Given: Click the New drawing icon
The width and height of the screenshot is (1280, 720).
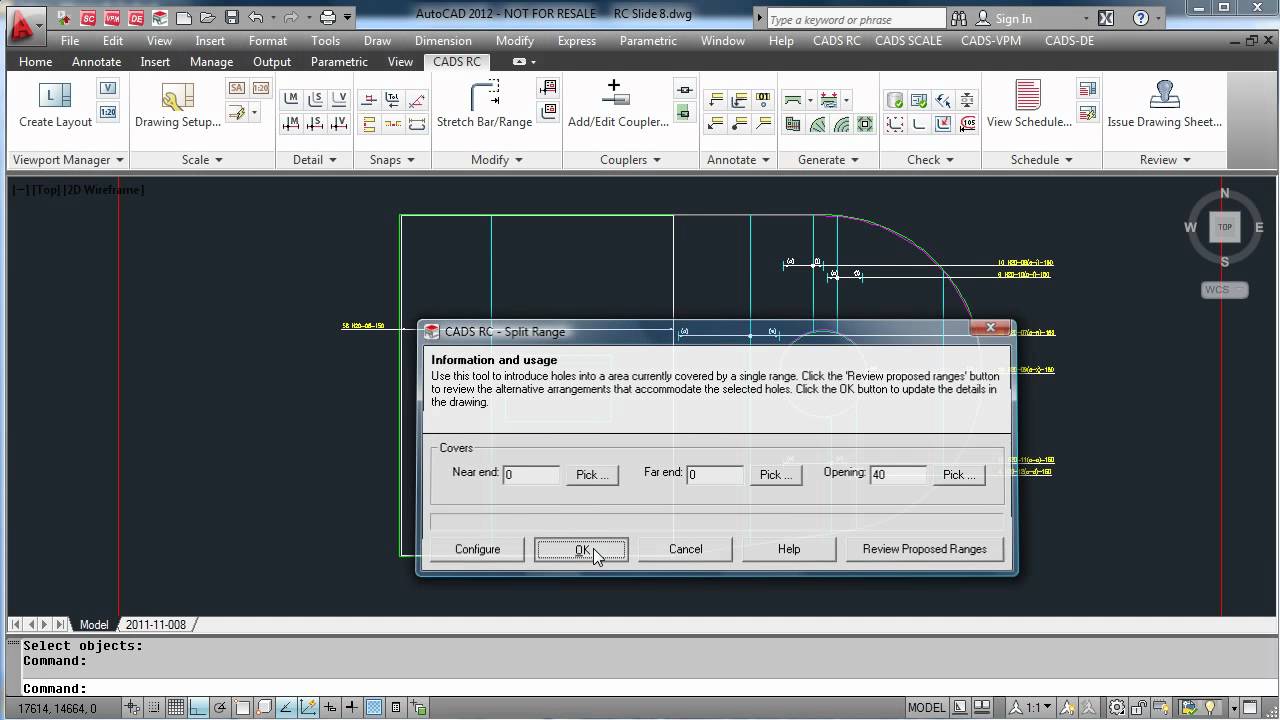Looking at the screenshot, I should [x=184, y=18].
